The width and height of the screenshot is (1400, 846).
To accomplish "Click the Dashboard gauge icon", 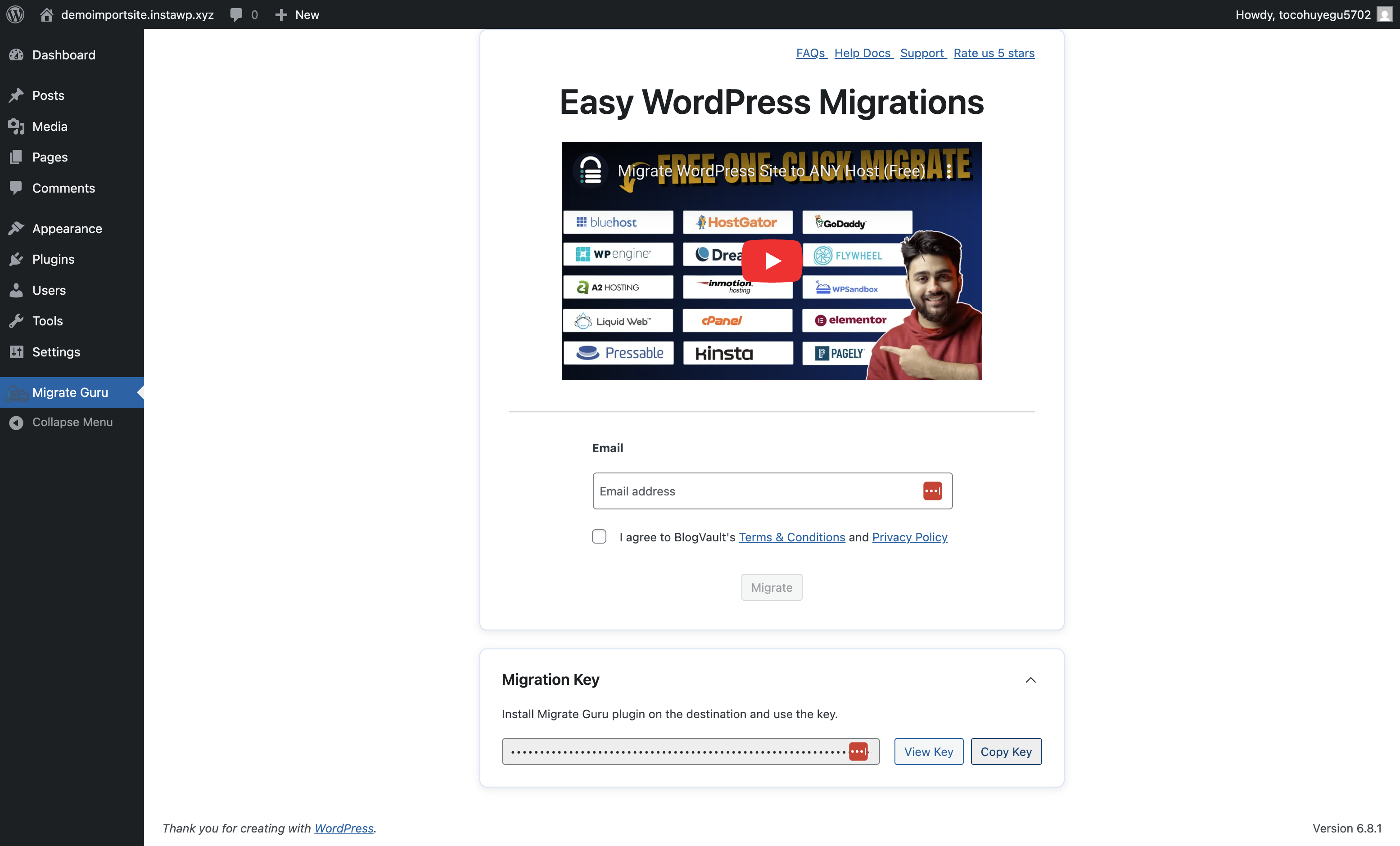I will click(x=16, y=54).
